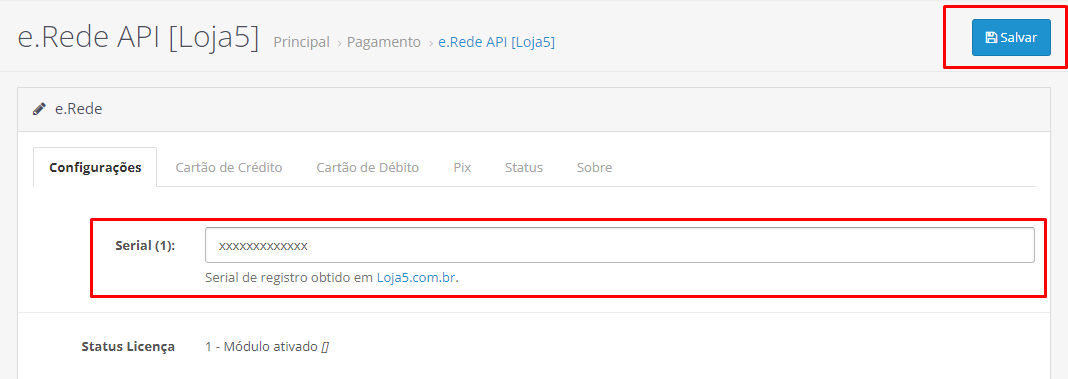The height and width of the screenshot is (379, 1068).
Task: Open Pagamento breadcrumb link
Action: (x=384, y=42)
